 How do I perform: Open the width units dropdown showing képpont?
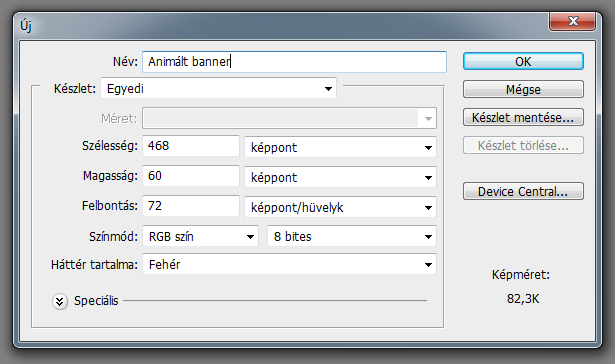coord(340,147)
